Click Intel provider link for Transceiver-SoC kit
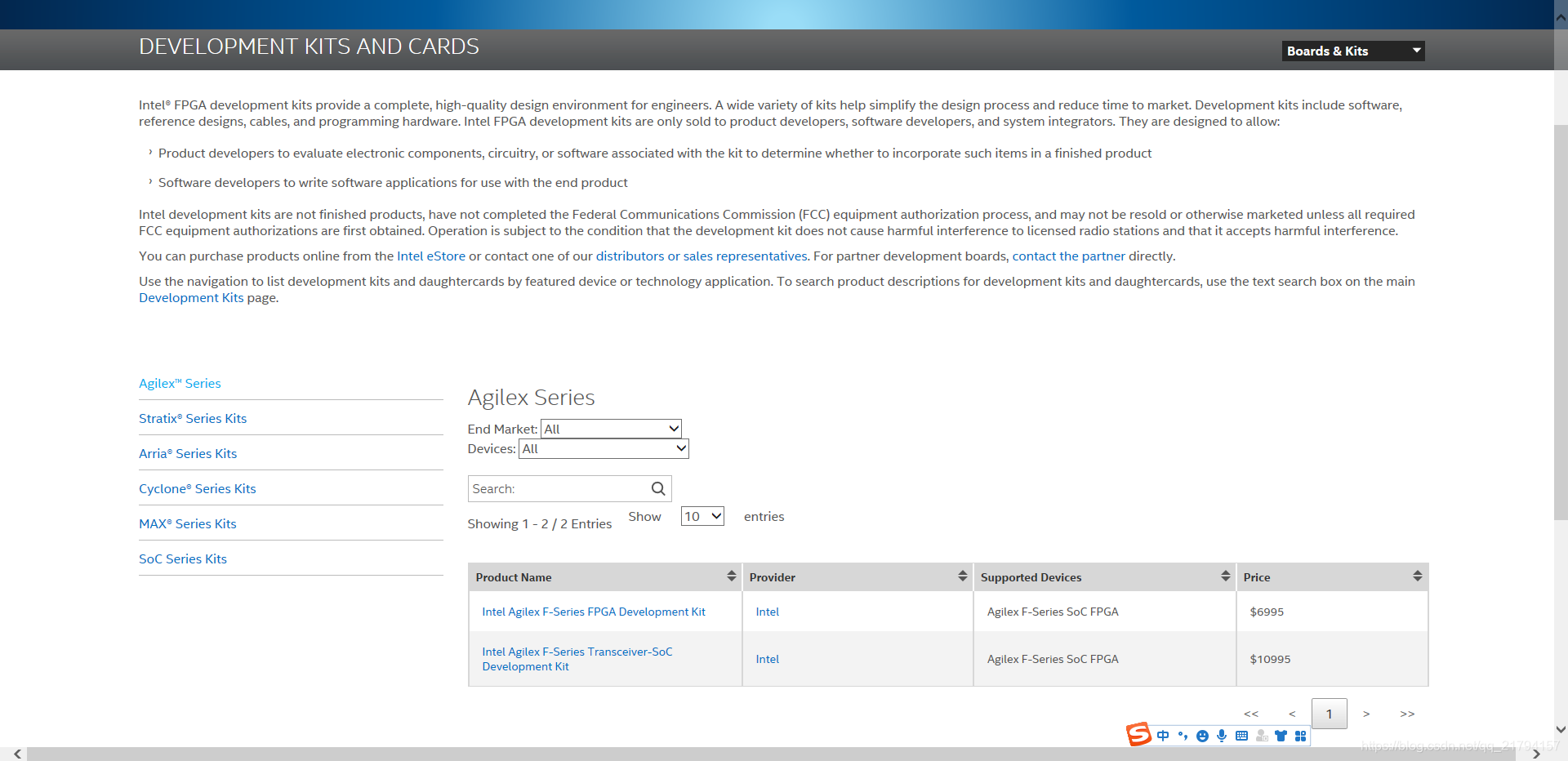 point(768,659)
